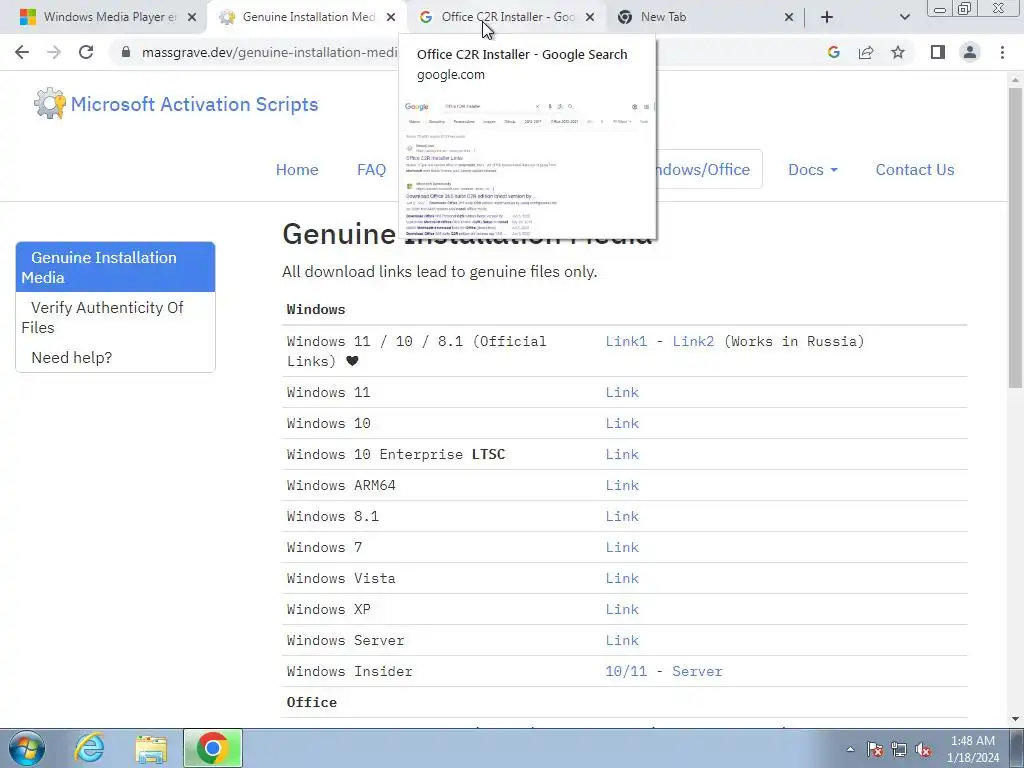Open the file explorer taskbar icon
Viewport: 1024px width, 768px height.
[x=152, y=748]
